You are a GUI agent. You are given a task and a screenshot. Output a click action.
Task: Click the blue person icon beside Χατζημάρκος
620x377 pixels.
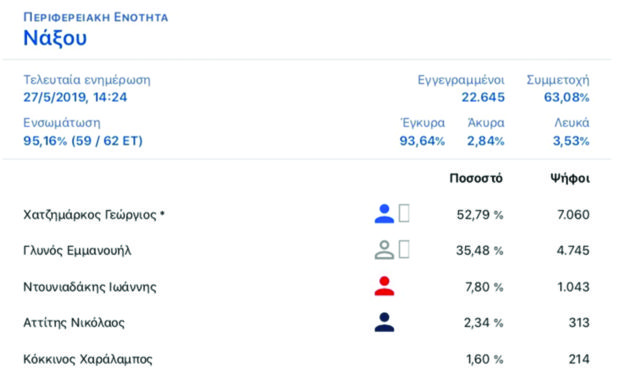[x=384, y=214]
